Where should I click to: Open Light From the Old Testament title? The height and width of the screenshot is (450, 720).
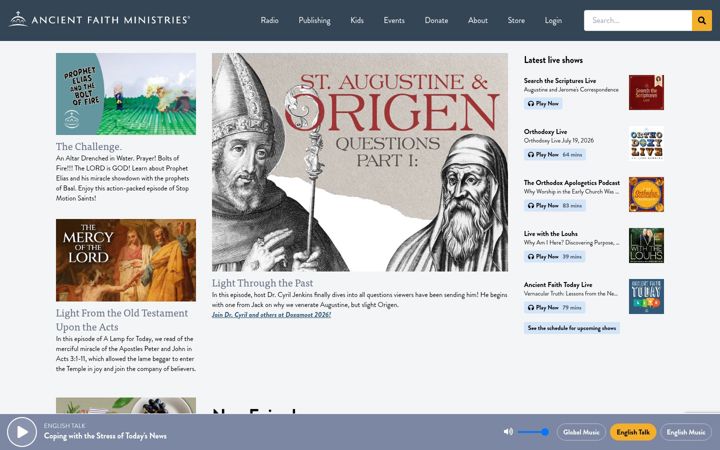click(x=122, y=320)
